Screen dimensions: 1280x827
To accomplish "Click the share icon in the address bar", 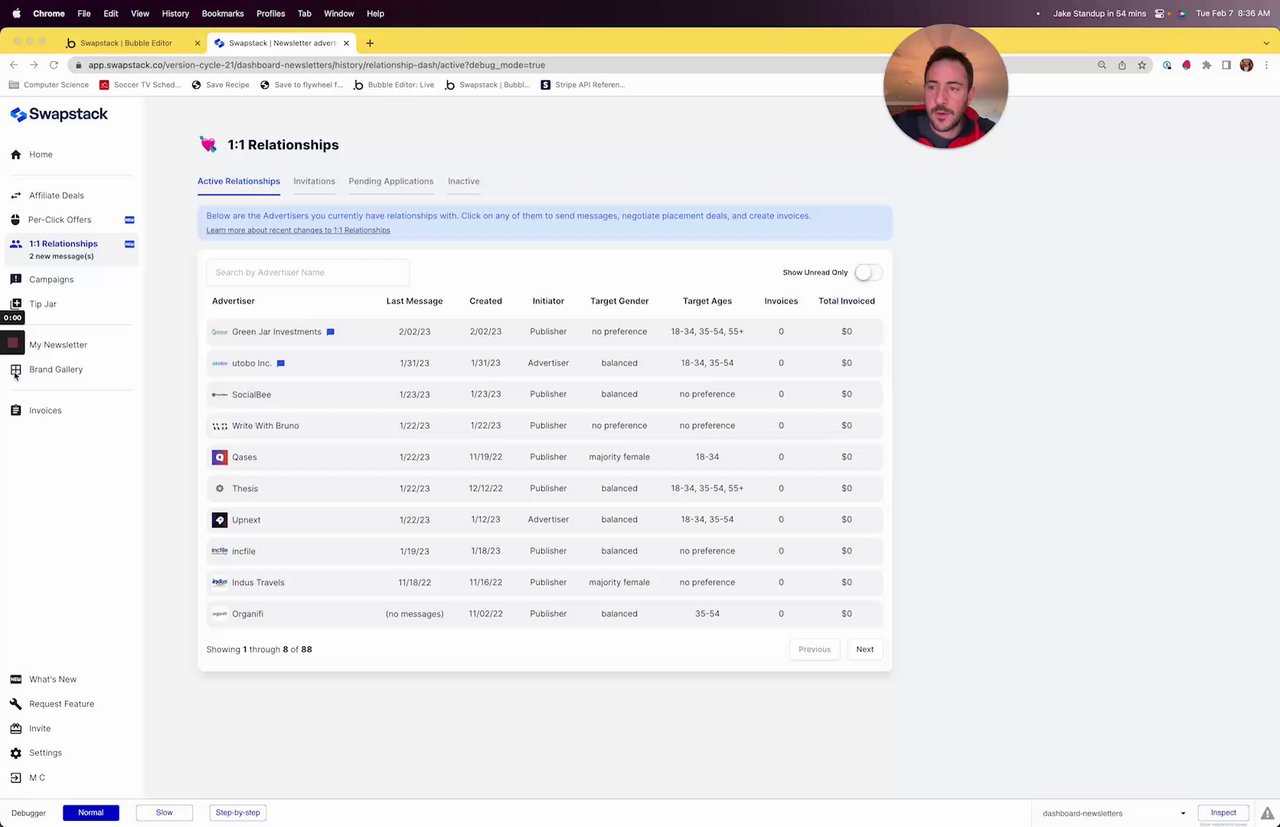I will click(1122, 65).
